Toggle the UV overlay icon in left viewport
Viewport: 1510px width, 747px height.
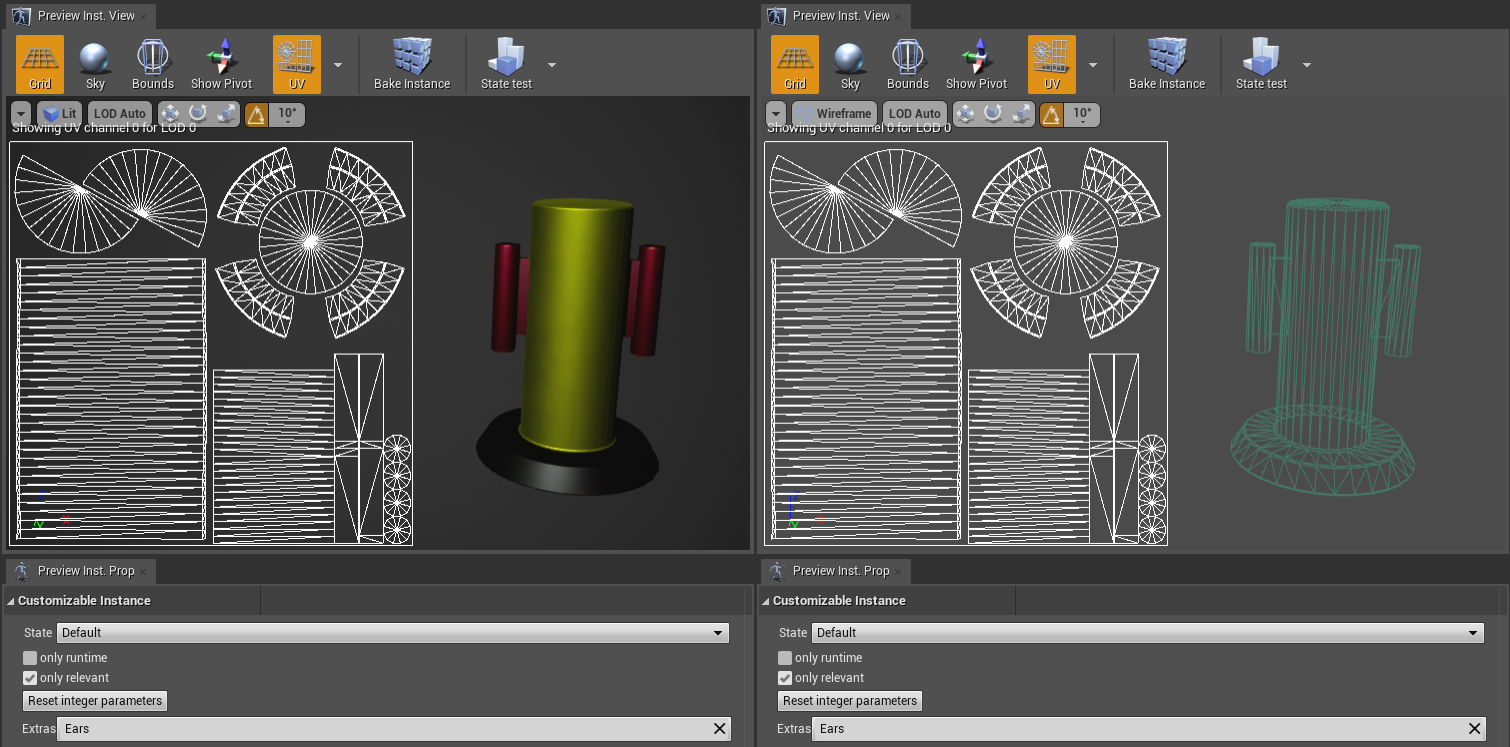coord(297,65)
